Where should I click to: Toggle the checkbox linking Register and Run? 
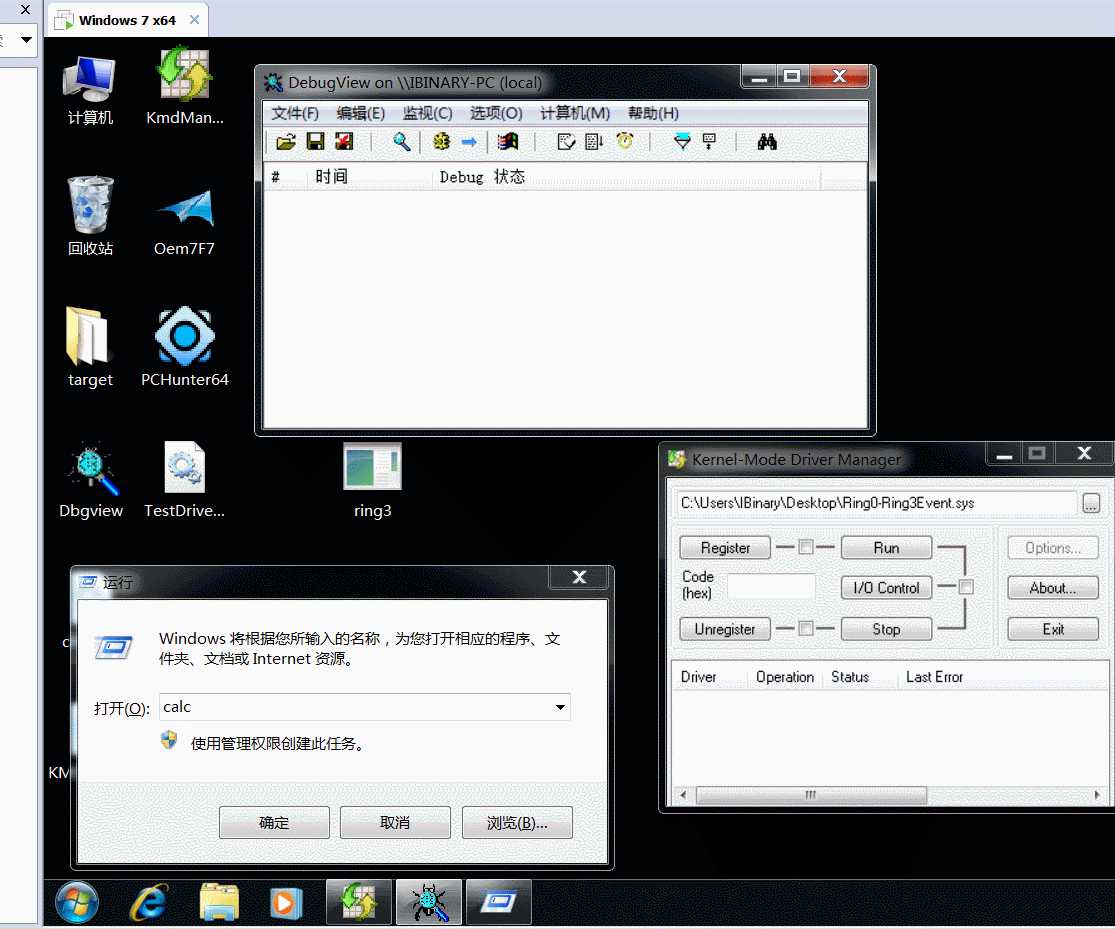(x=806, y=547)
